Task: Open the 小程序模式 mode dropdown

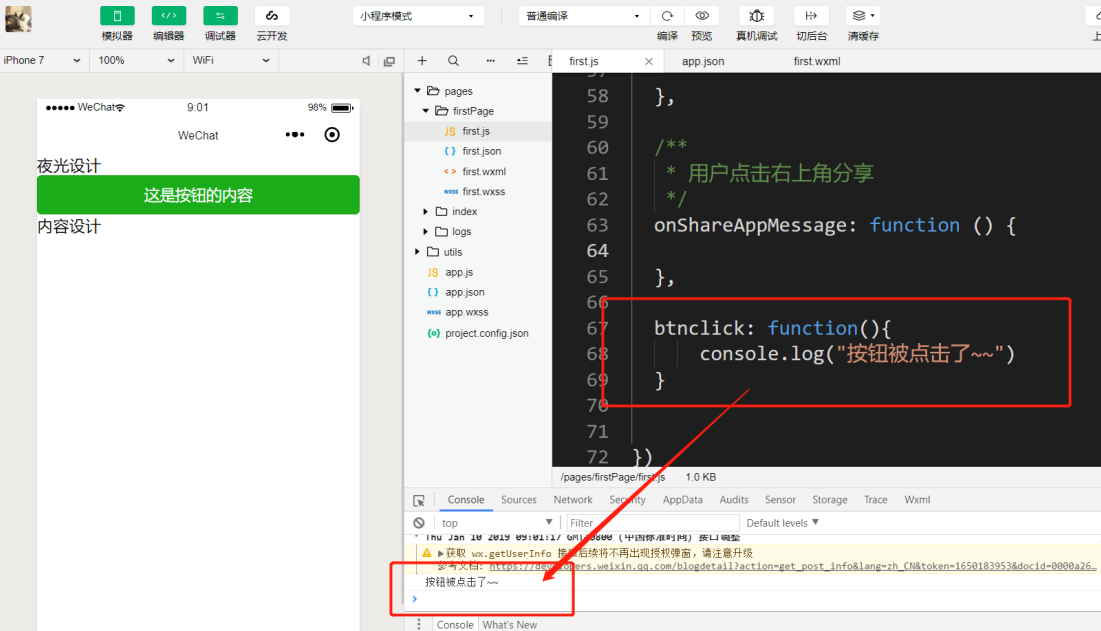Action: pyautogui.click(x=417, y=15)
